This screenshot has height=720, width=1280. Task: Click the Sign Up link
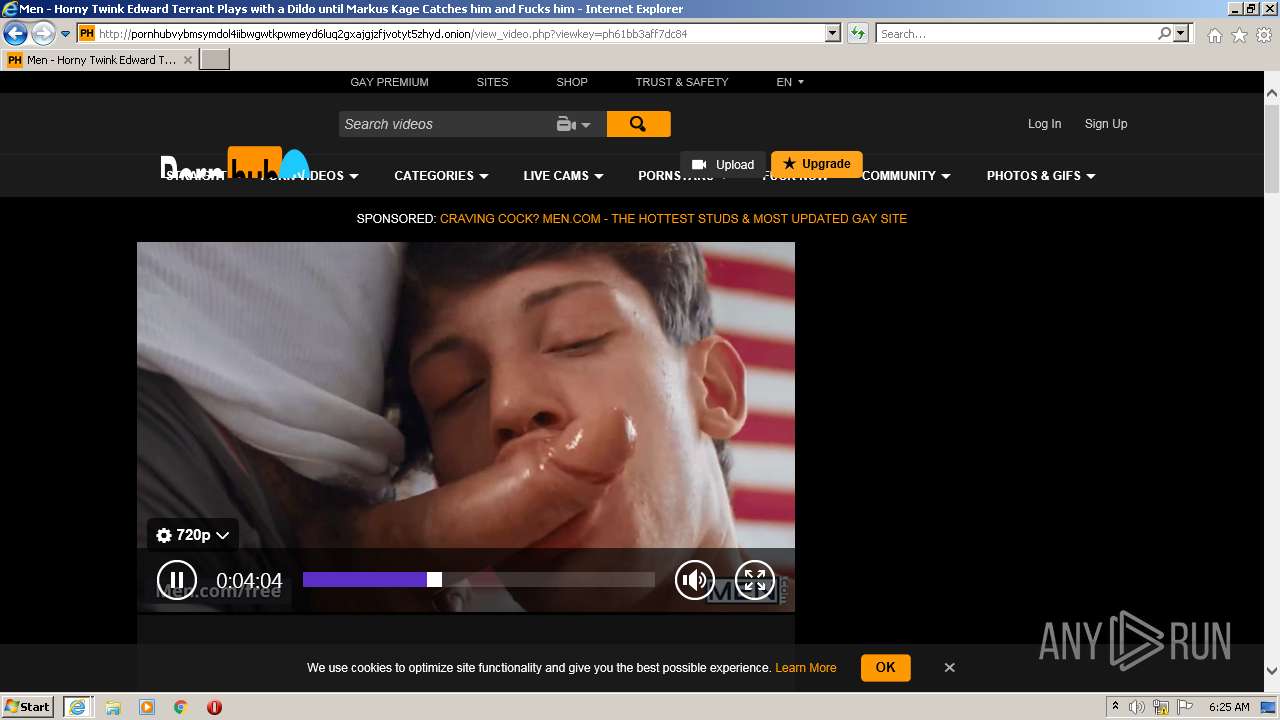click(1106, 124)
